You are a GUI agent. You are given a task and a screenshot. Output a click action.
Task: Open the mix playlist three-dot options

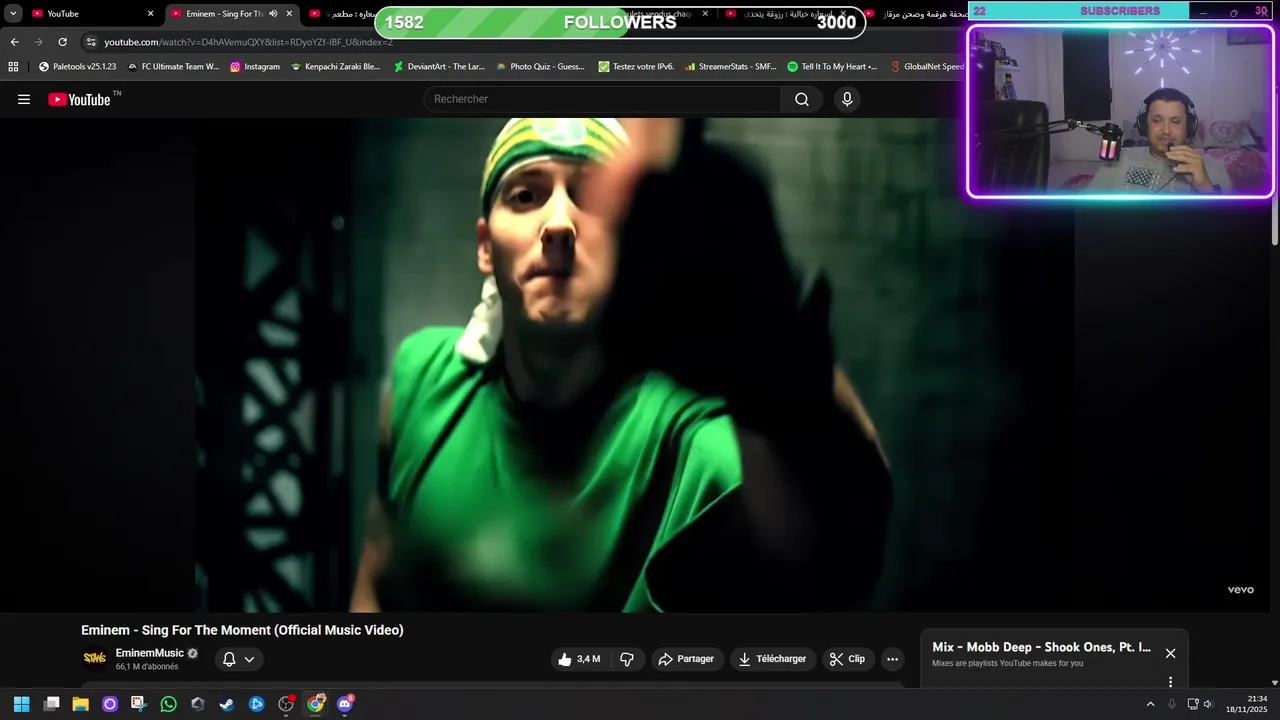click(1170, 682)
